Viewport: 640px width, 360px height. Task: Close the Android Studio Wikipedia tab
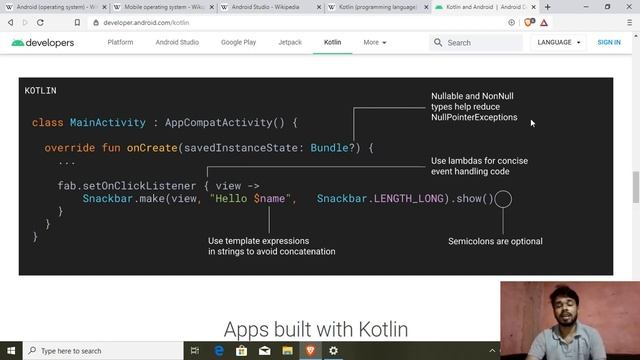coord(319,7)
